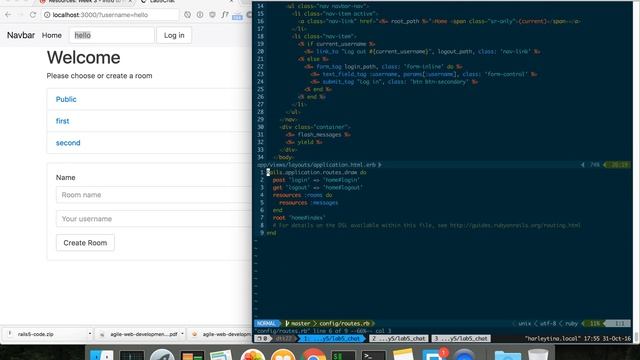This screenshot has height=360, width=640.
Task: Open the yellow Notes icon in dock
Action: pos(404,354)
